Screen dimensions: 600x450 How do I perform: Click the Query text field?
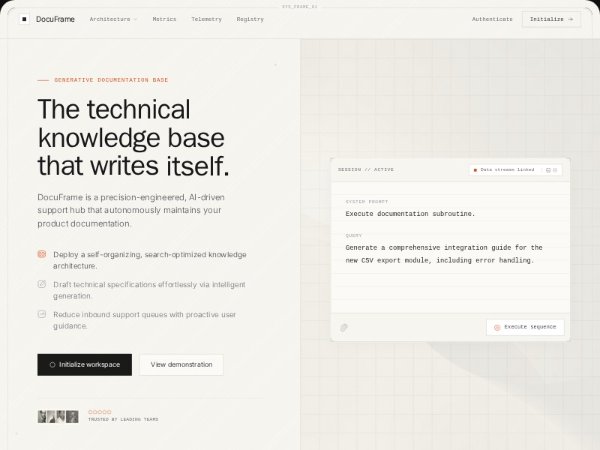449,253
